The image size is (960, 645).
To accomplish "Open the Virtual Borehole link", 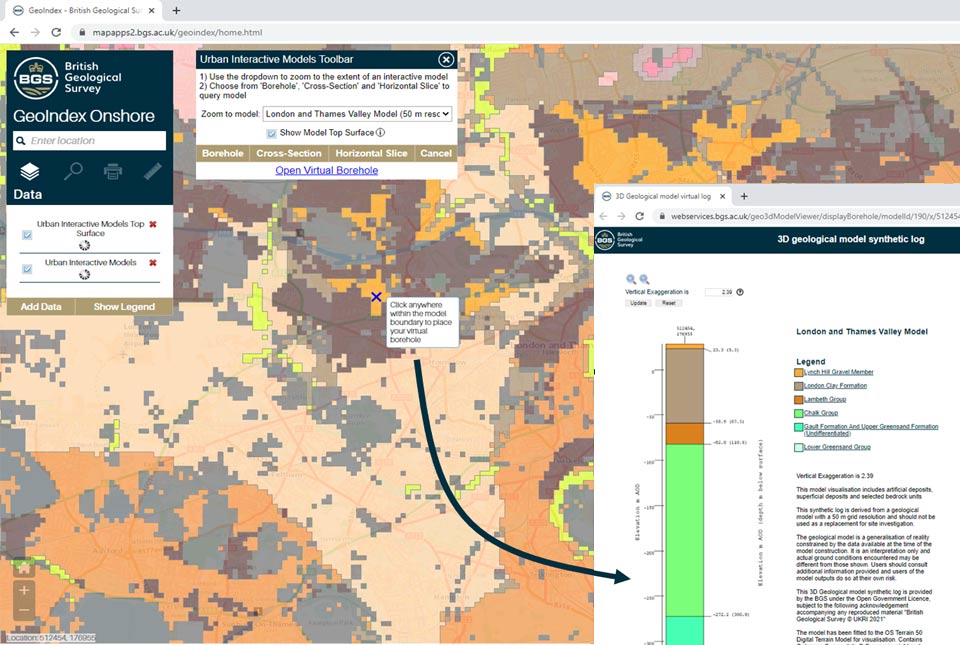I will pyautogui.click(x=326, y=170).
